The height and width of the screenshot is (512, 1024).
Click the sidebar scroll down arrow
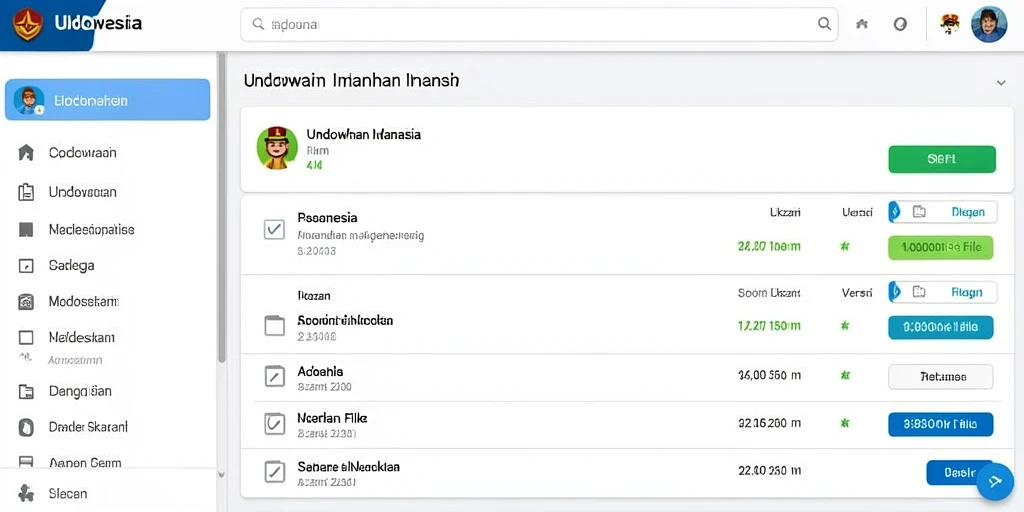tap(221, 475)
